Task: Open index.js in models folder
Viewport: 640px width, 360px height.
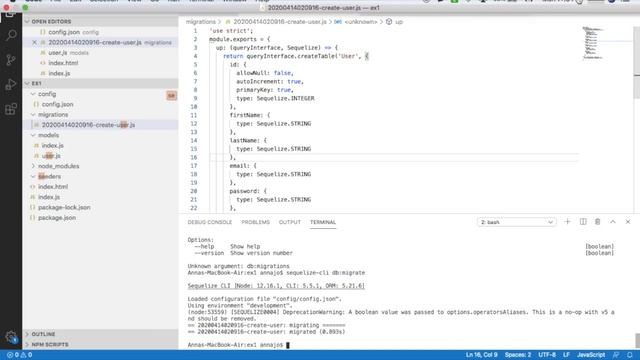Action: click(x=100, y=145)
